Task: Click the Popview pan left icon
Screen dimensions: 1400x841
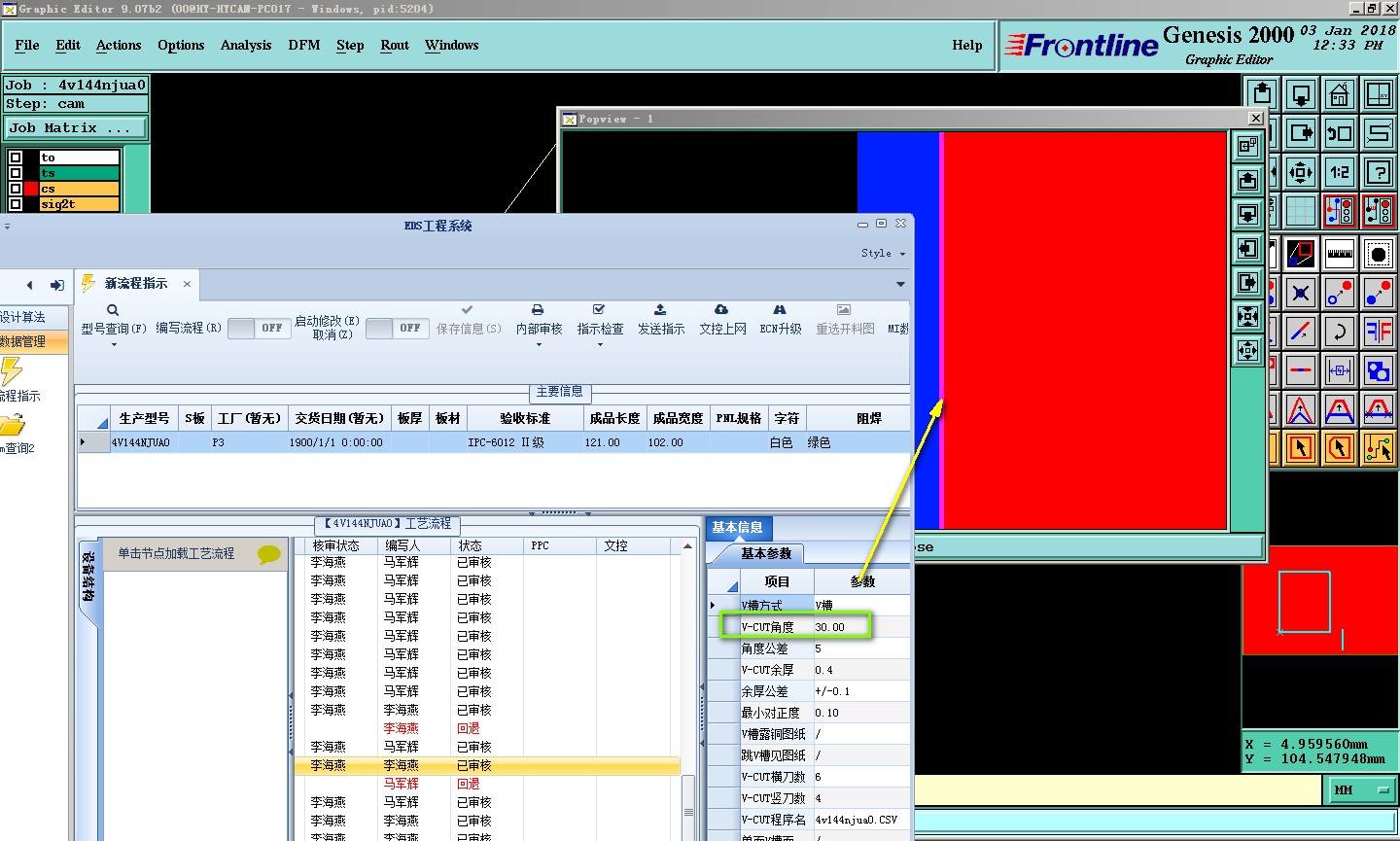Action: pos(1247,248)
